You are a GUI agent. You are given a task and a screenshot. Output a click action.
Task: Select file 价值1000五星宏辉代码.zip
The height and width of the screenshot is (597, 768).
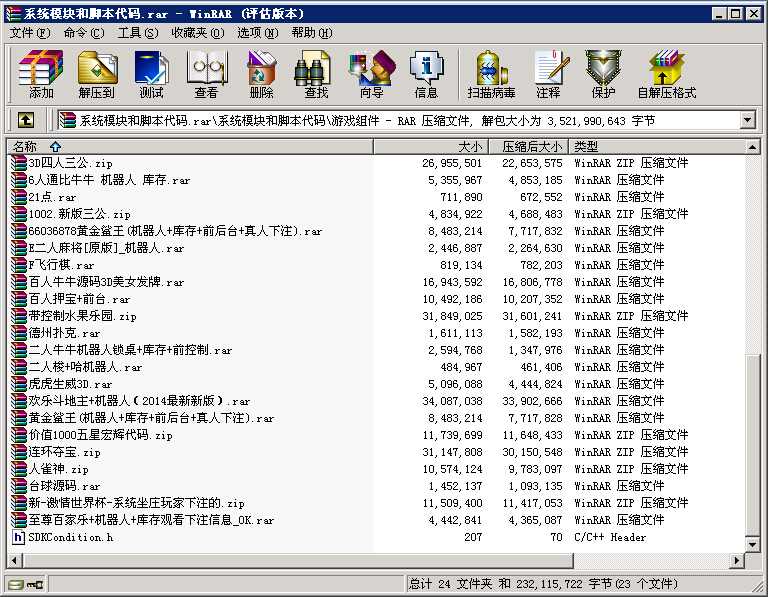(x=100, y=435)
